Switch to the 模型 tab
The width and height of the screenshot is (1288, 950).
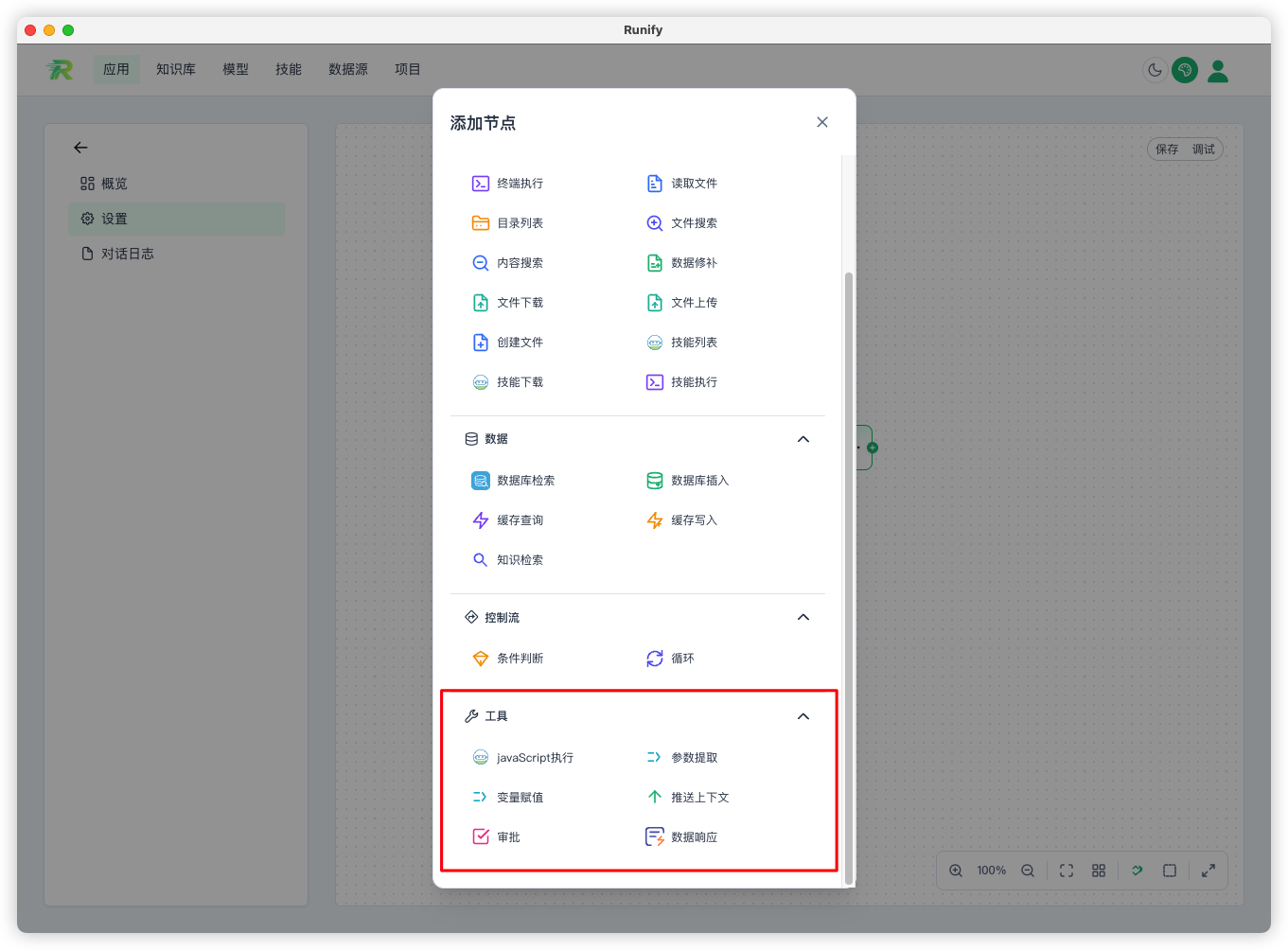point(236,69)
